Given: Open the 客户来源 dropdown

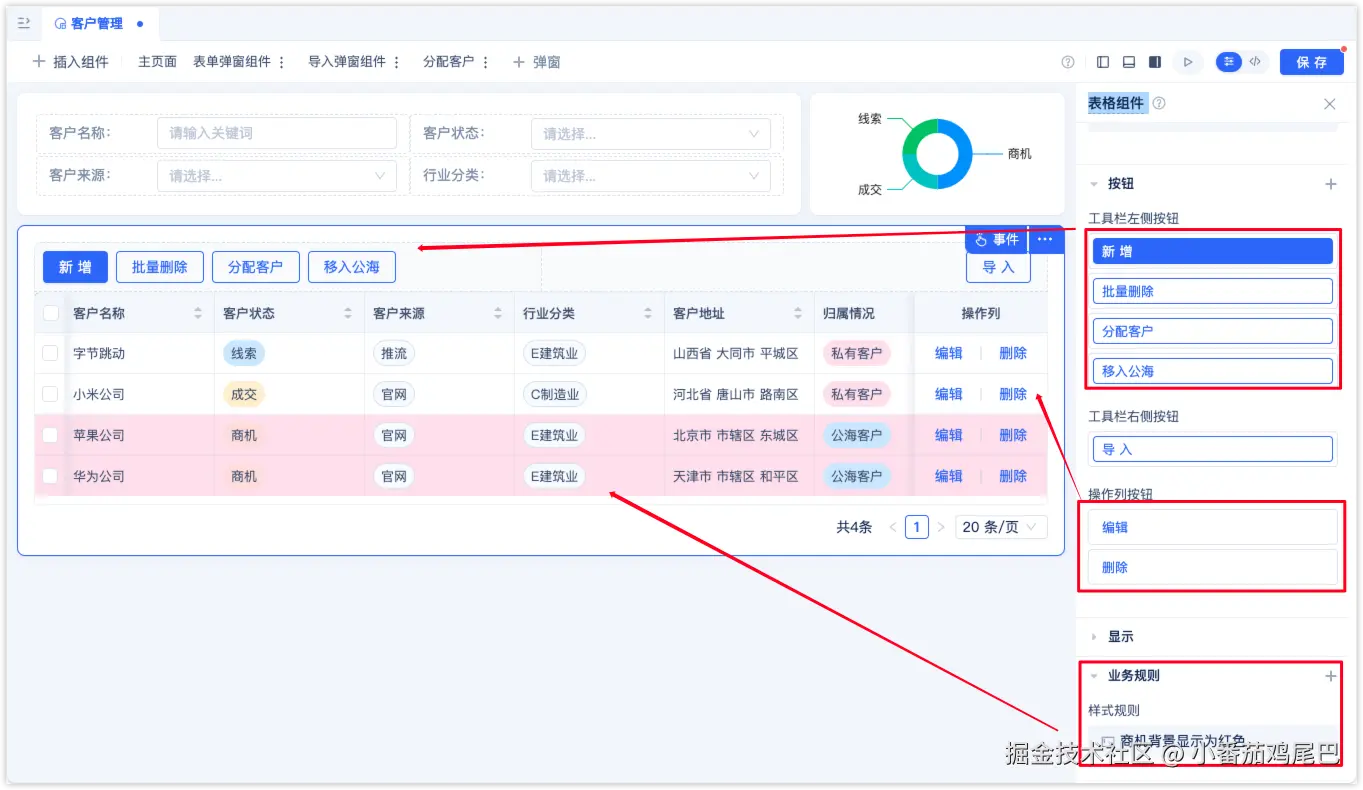Looking at the screenshot, I should click(x=277, y=176).
